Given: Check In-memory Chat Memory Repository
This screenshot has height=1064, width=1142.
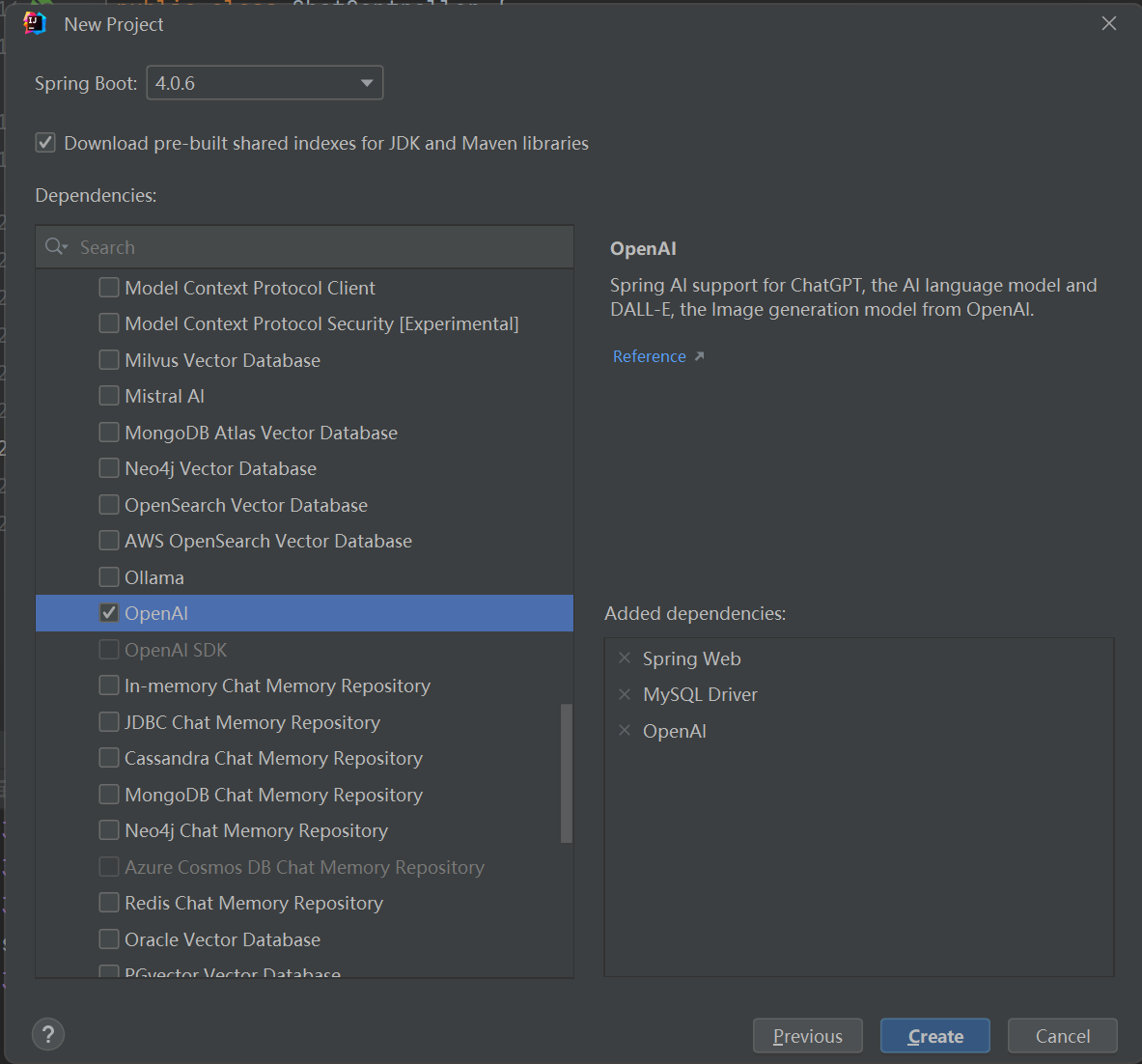Looking at the screenshot, I should tap(108, 686).
